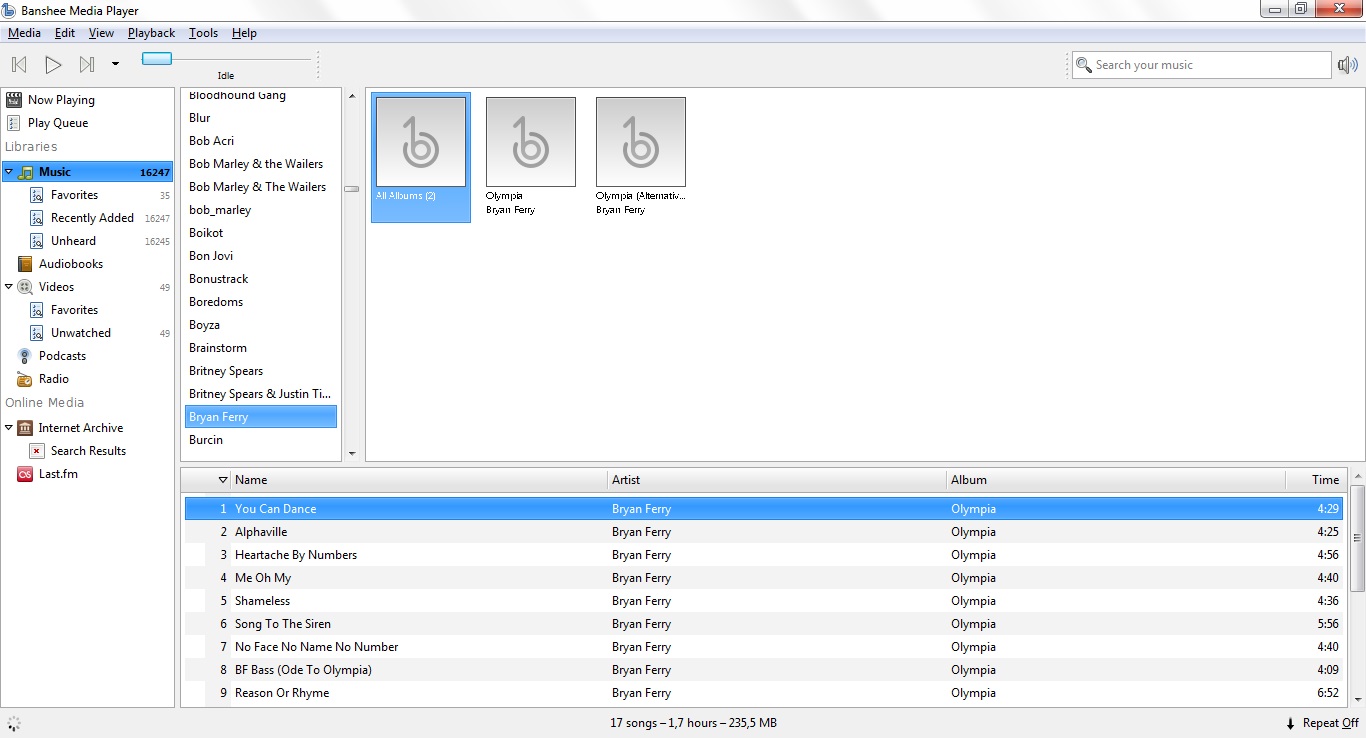Sort tracks by Artist column

click(x=776, y=480)
